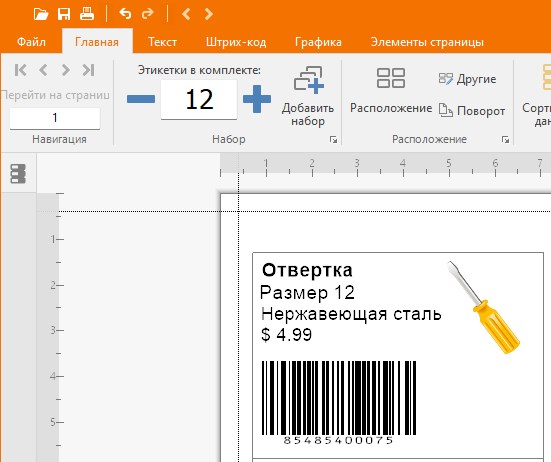The image size is (551, 462).
Task: Select the $ 4.99 price text
Action: pos(286,334)
